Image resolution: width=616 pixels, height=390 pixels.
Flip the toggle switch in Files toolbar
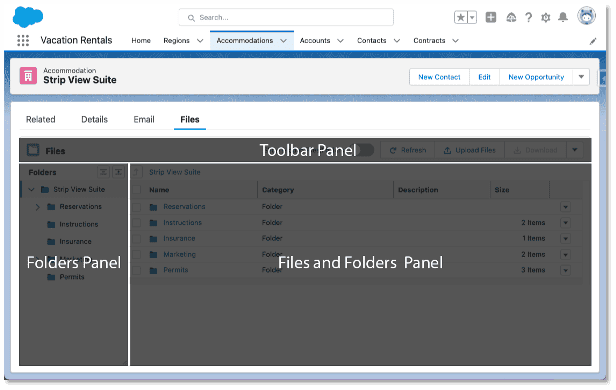tap(364, 150)
